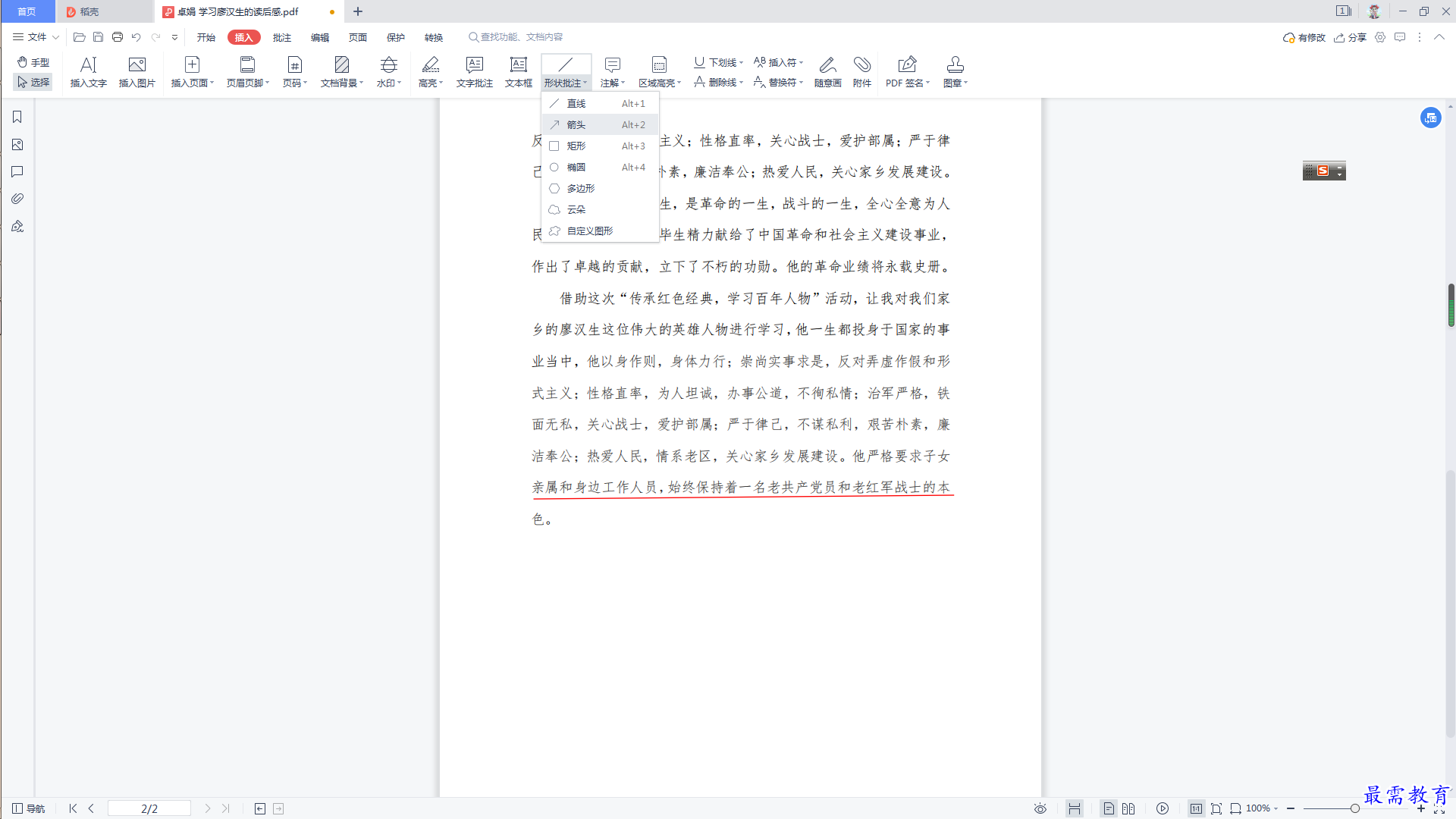Select the Freehand Draw (随意画) tool
This screenshot has height=819, width=1456.
point(828,72)
